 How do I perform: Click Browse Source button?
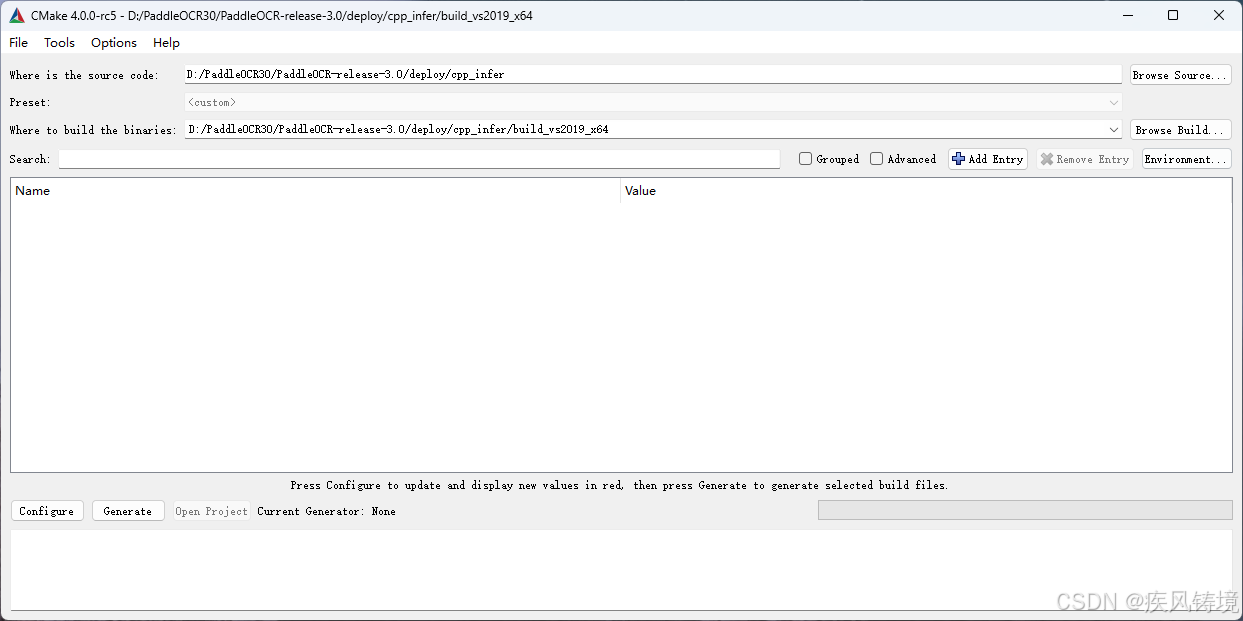point(1180,75)
